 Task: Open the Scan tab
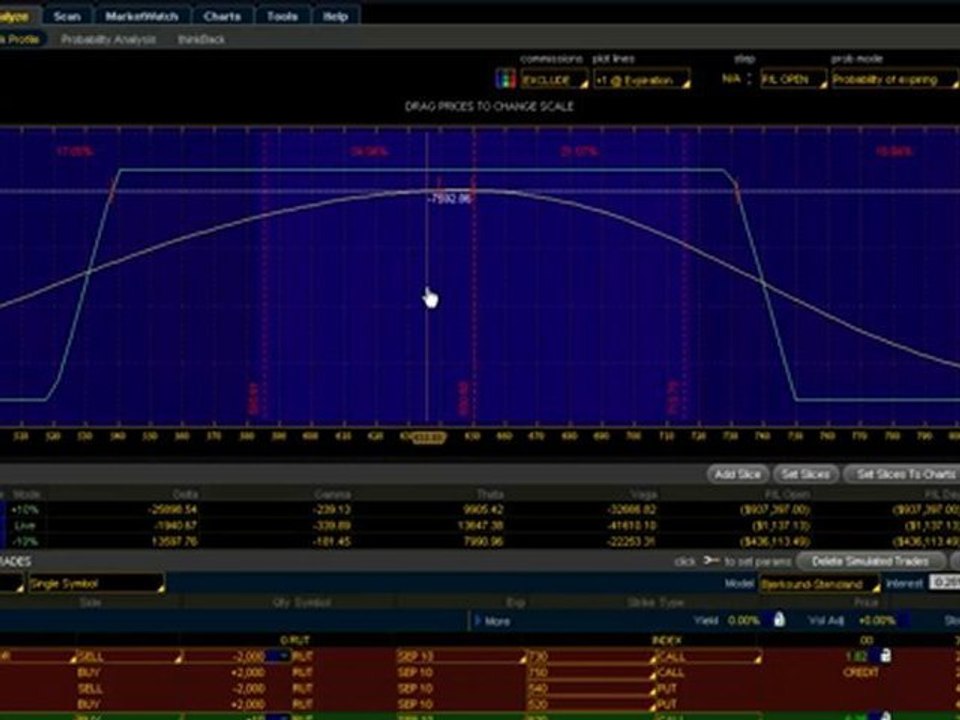(67, 16)
